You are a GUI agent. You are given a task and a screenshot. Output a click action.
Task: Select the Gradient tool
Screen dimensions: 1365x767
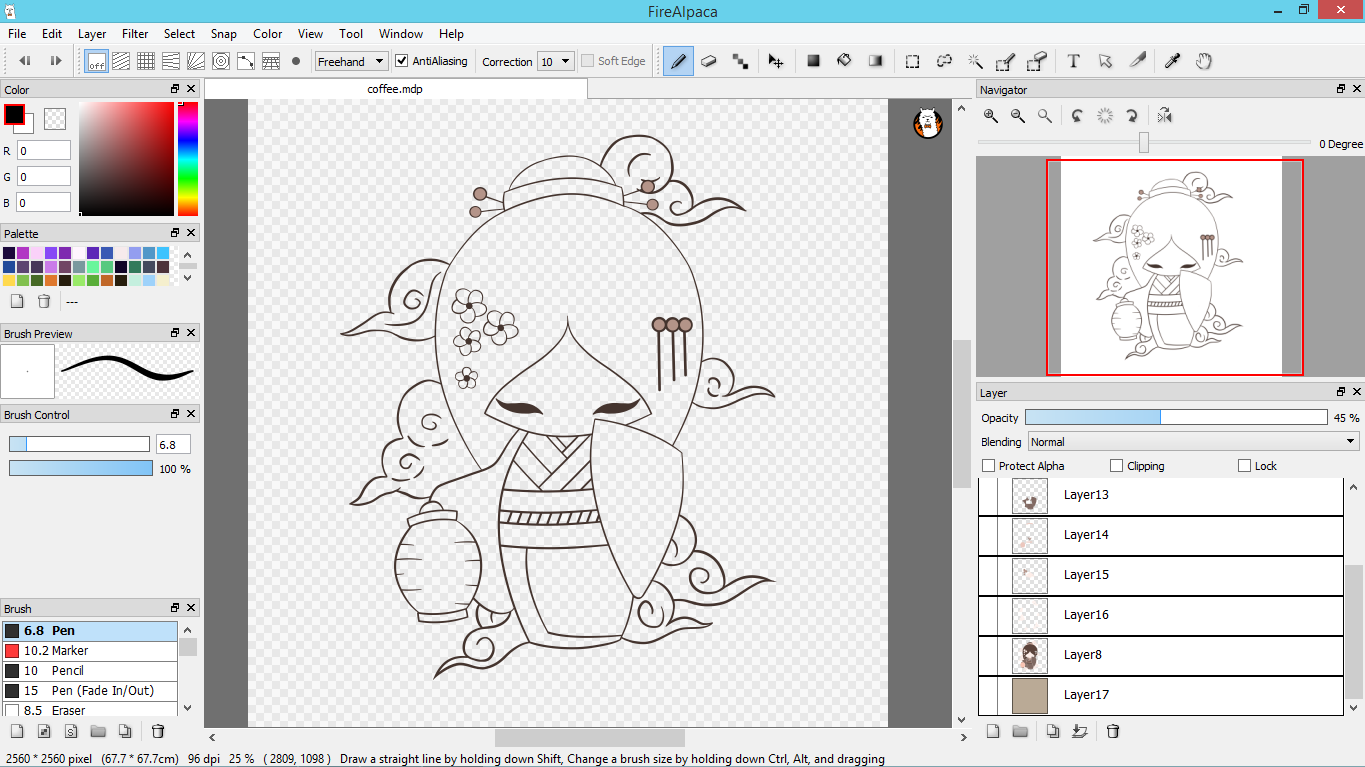click(x=876, y=61)
